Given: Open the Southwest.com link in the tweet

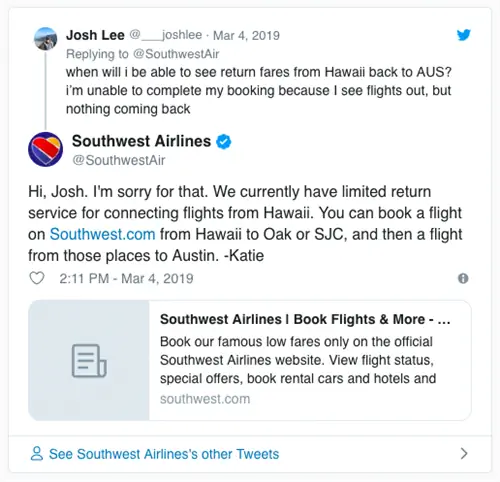Looking at the screenshot, I should point(102,234).
